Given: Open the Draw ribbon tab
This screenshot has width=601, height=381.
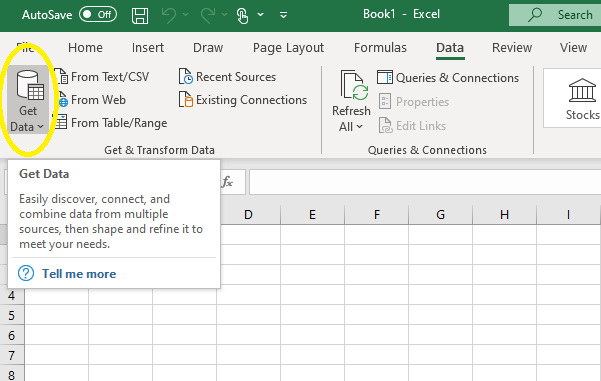Looking at the screenshot, I should [208, 48].
